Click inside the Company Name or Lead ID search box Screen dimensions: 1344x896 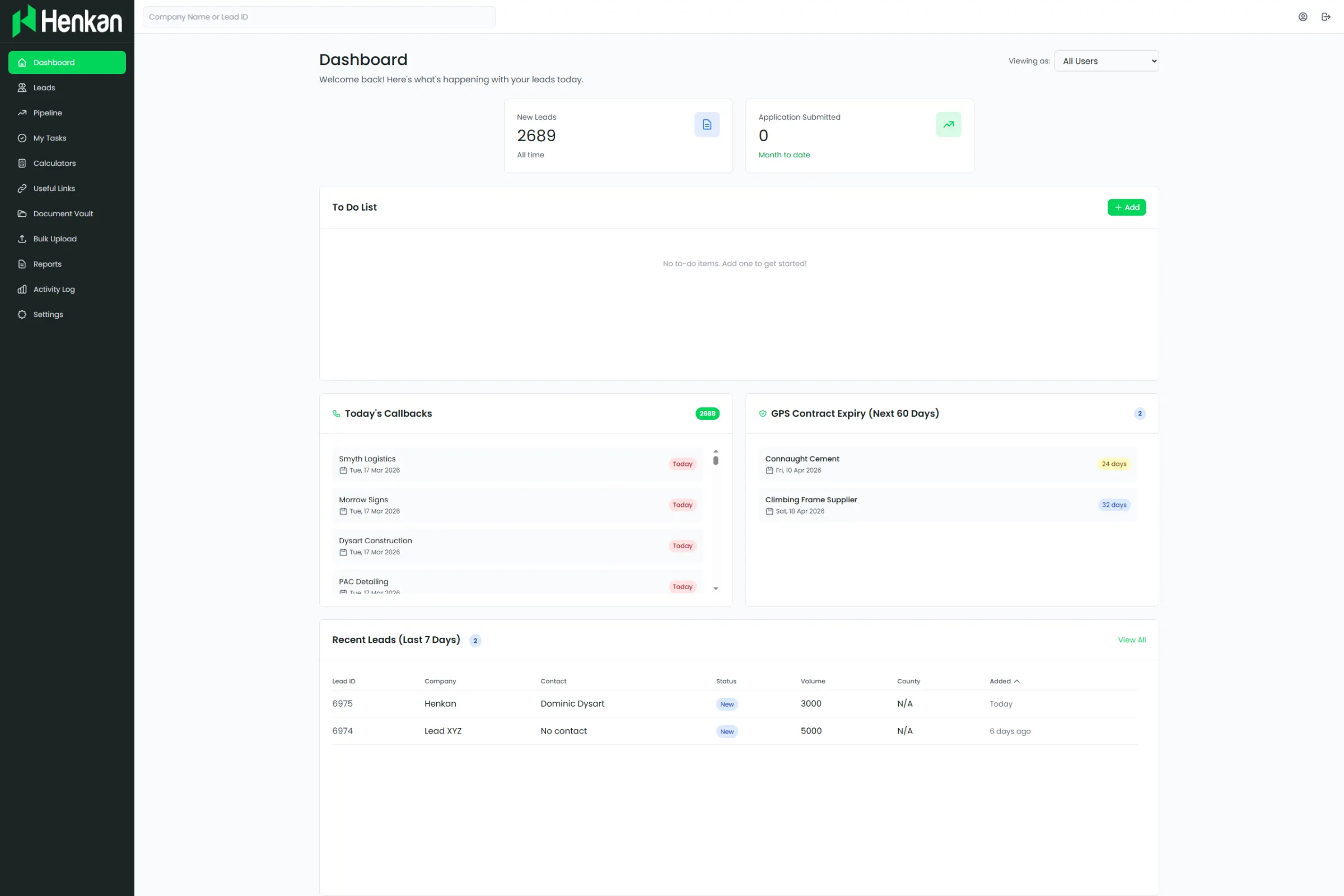point(319,17)
